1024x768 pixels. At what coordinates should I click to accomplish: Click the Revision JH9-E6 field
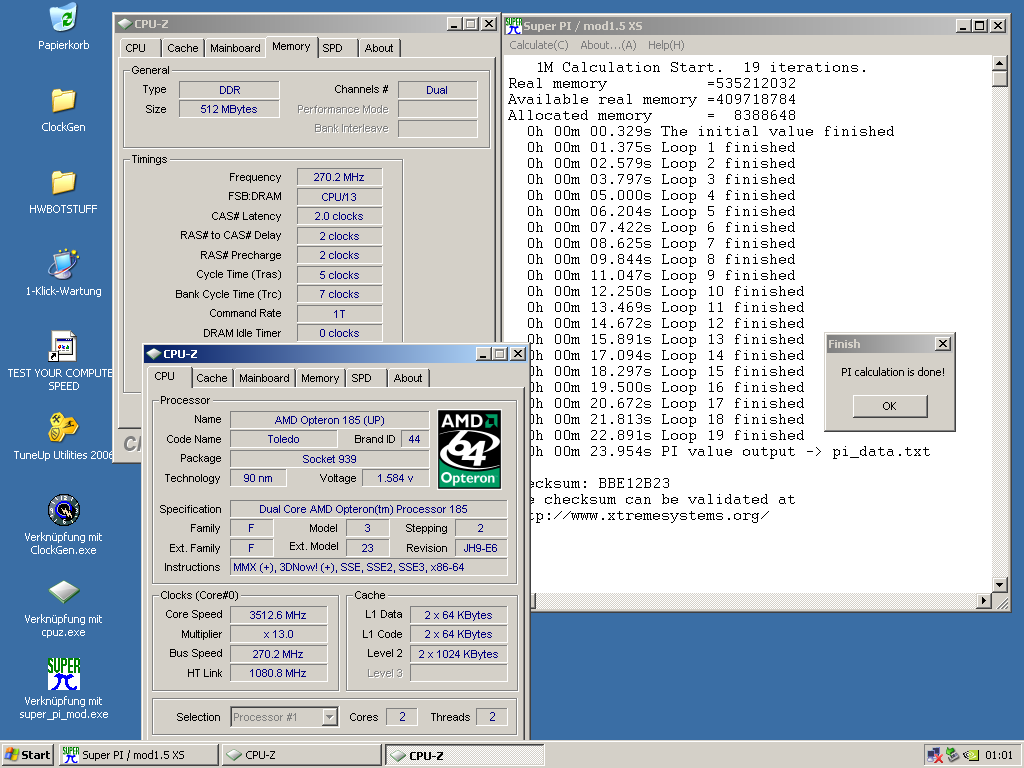481,548
